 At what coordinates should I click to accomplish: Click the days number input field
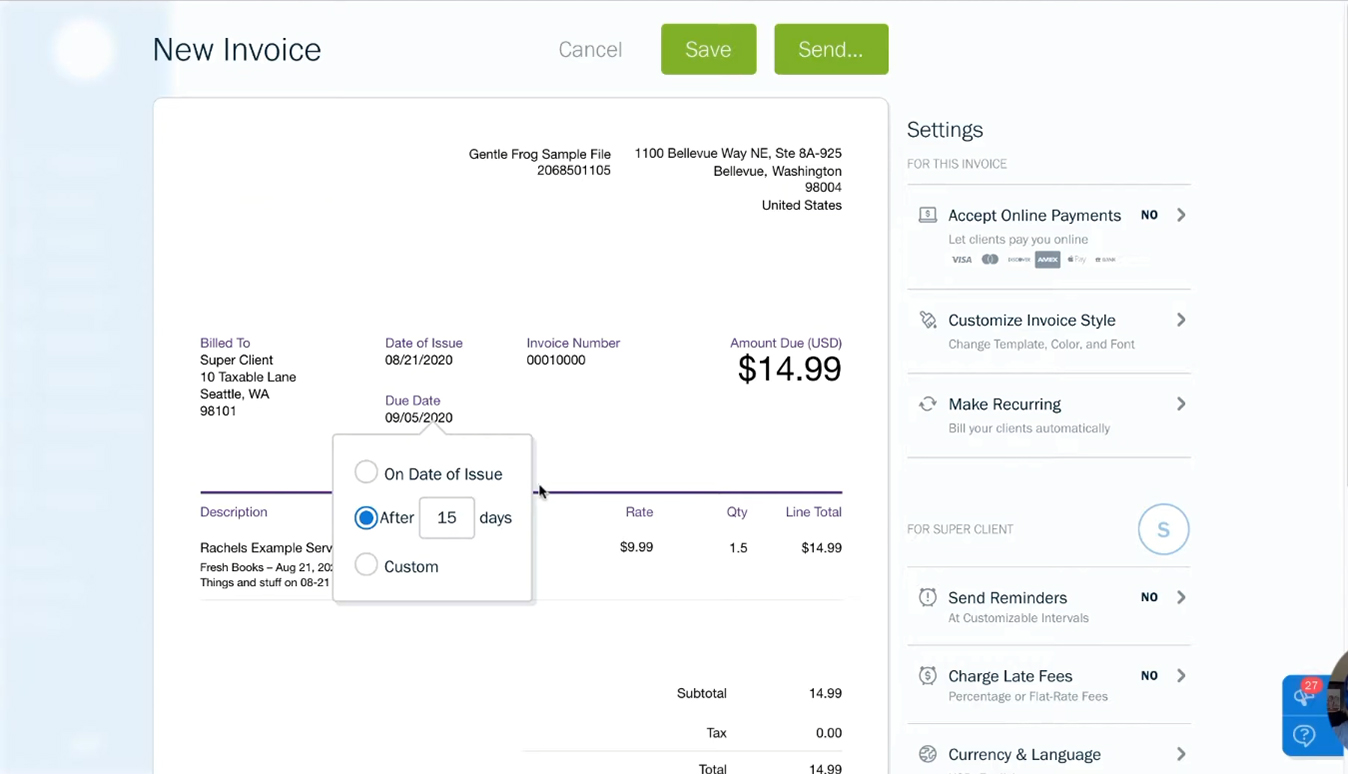click(x=446, y=518)
